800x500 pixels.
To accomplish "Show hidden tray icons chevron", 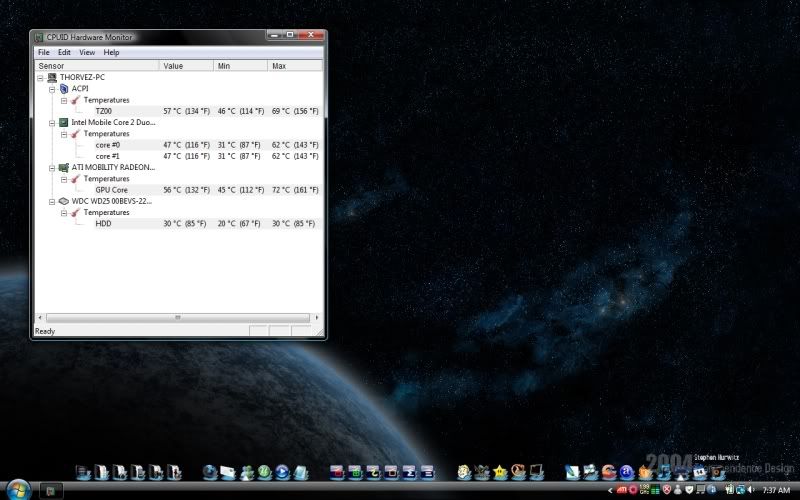I will 610,490.
